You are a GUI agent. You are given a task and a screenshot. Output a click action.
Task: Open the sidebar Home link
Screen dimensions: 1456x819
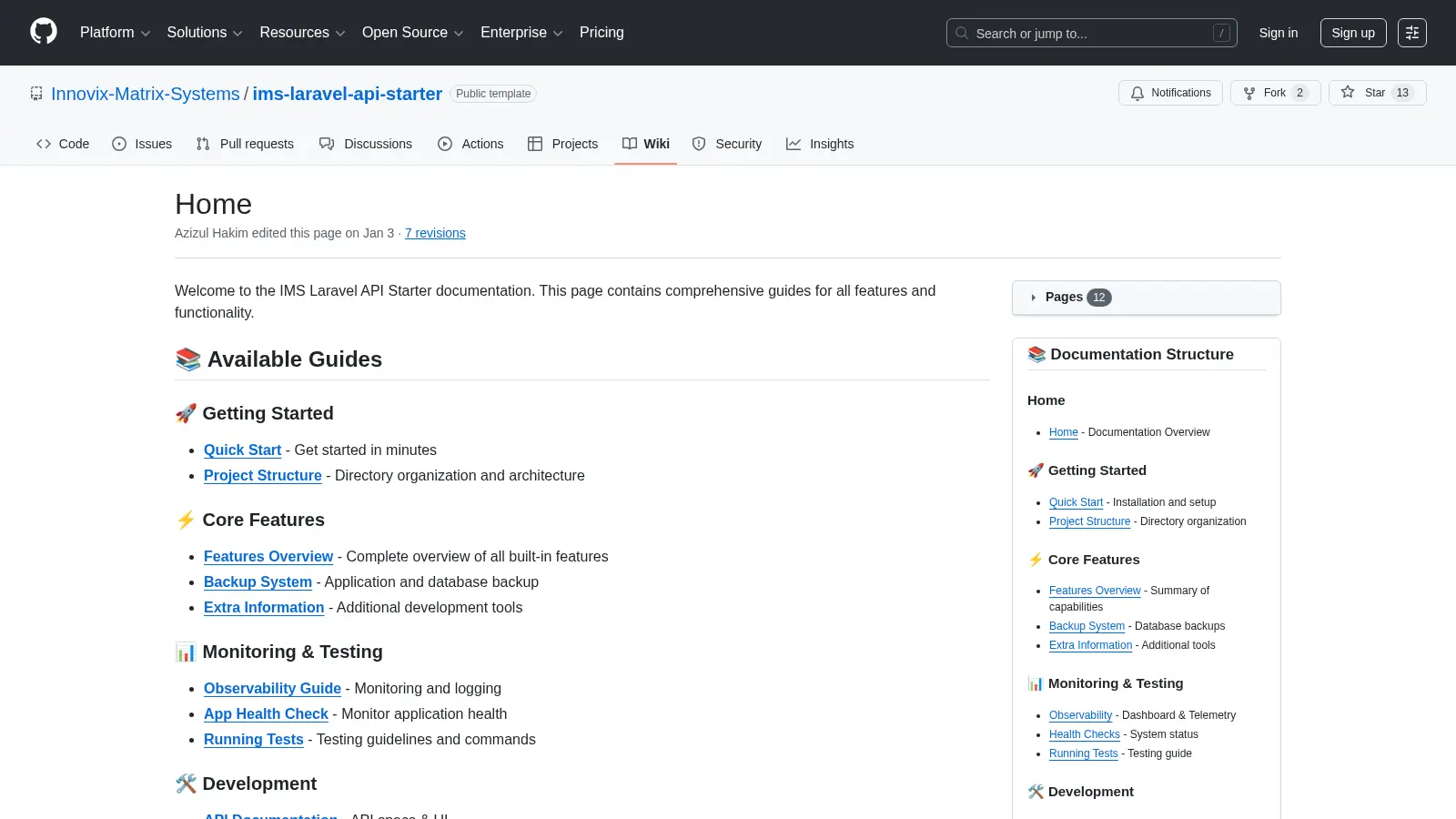[x=1063, y=432]
